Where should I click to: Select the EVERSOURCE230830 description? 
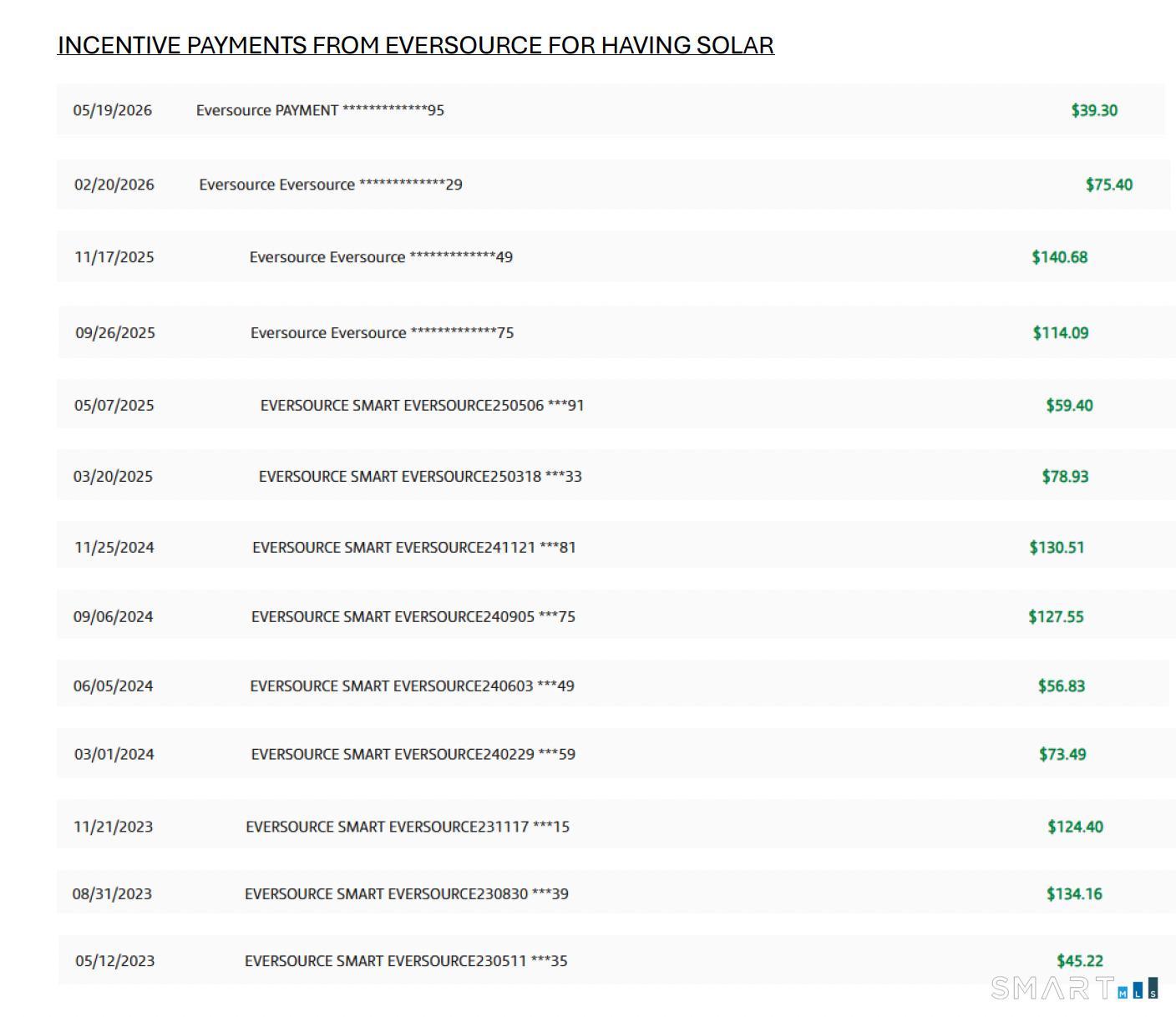407,894
